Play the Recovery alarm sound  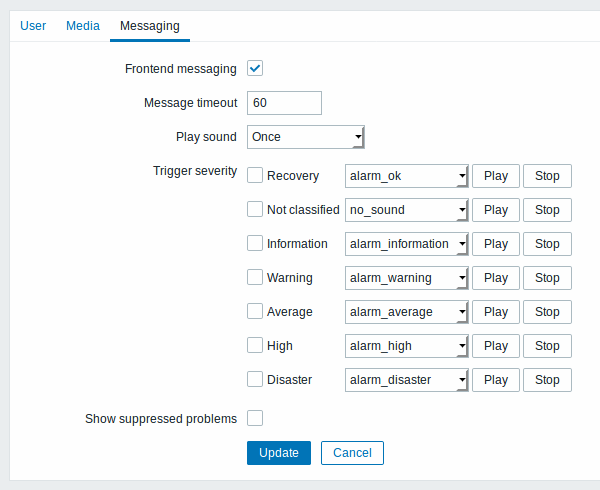(496, 176)
